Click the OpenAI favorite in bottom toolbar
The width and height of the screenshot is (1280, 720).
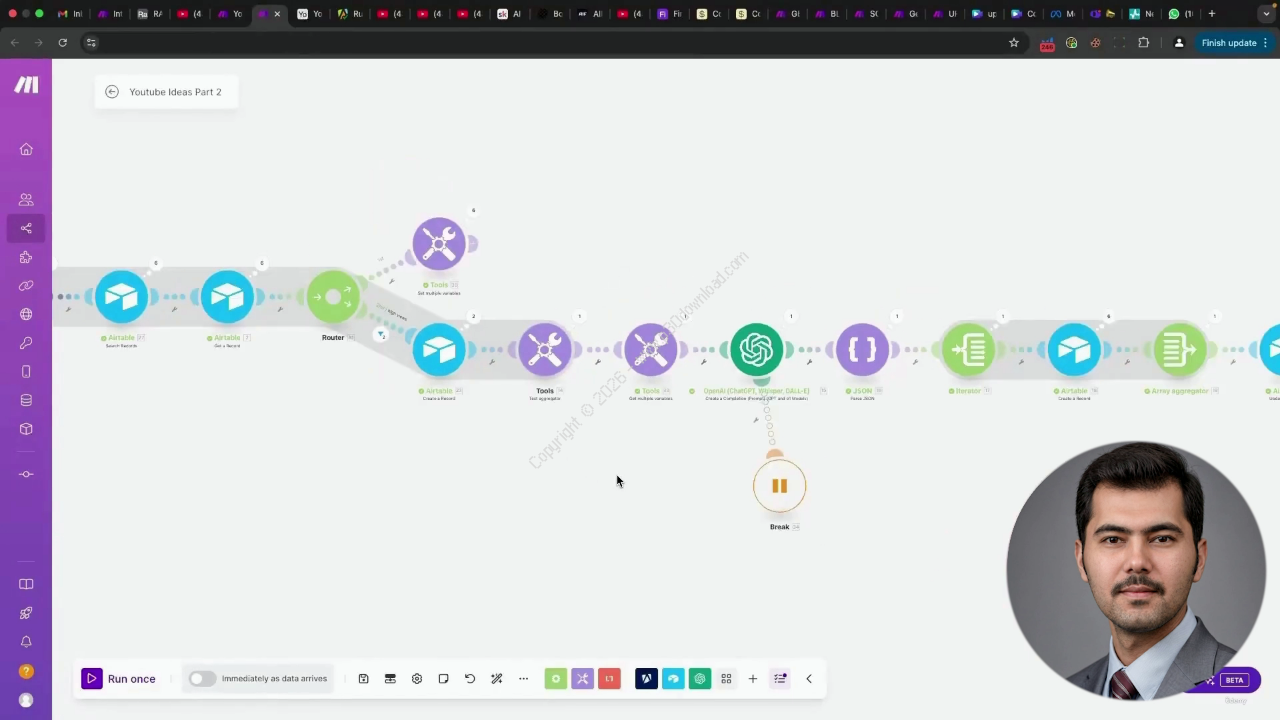coord(700,679)
